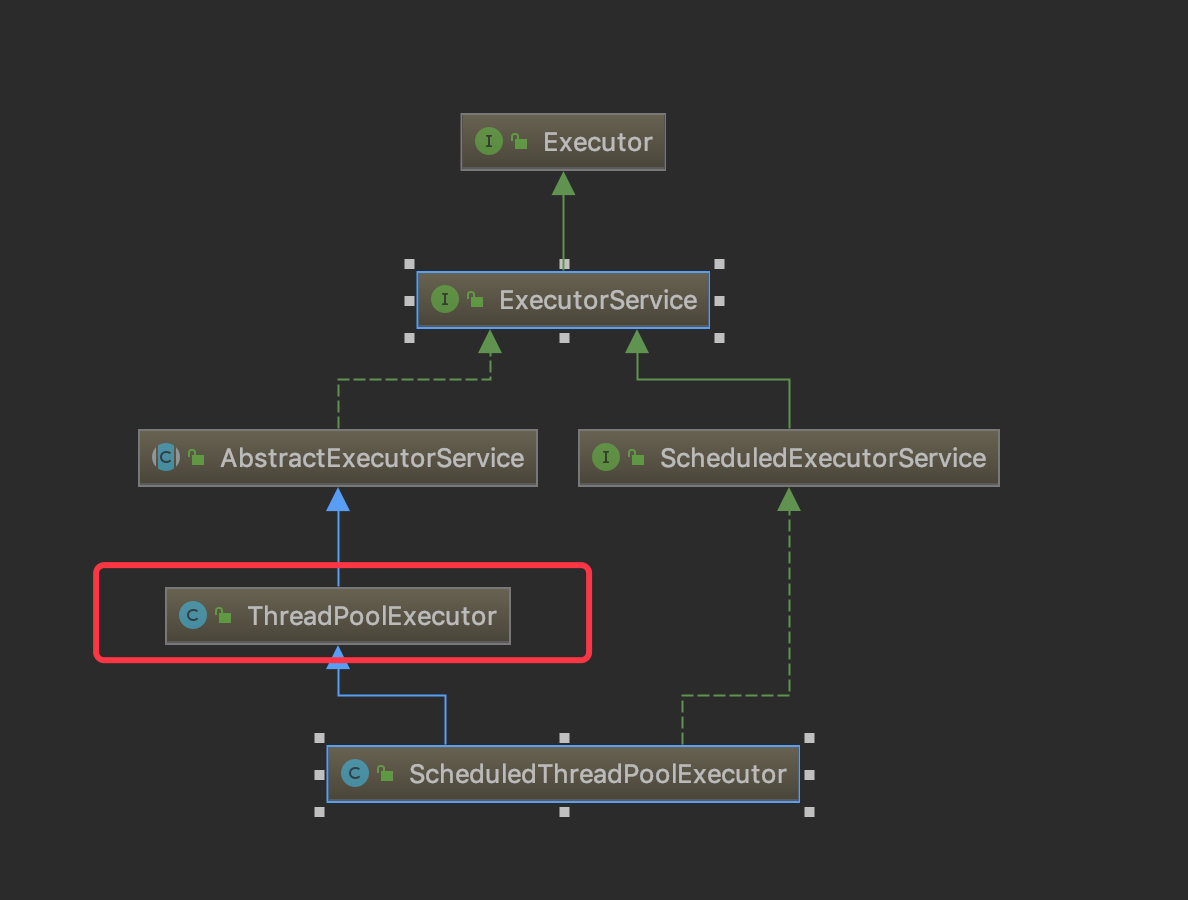Click the AbstractExecutorService abstract class icon
This screenshot has height=900, width=1188.
pyautogui.click(x=166, y=457)
